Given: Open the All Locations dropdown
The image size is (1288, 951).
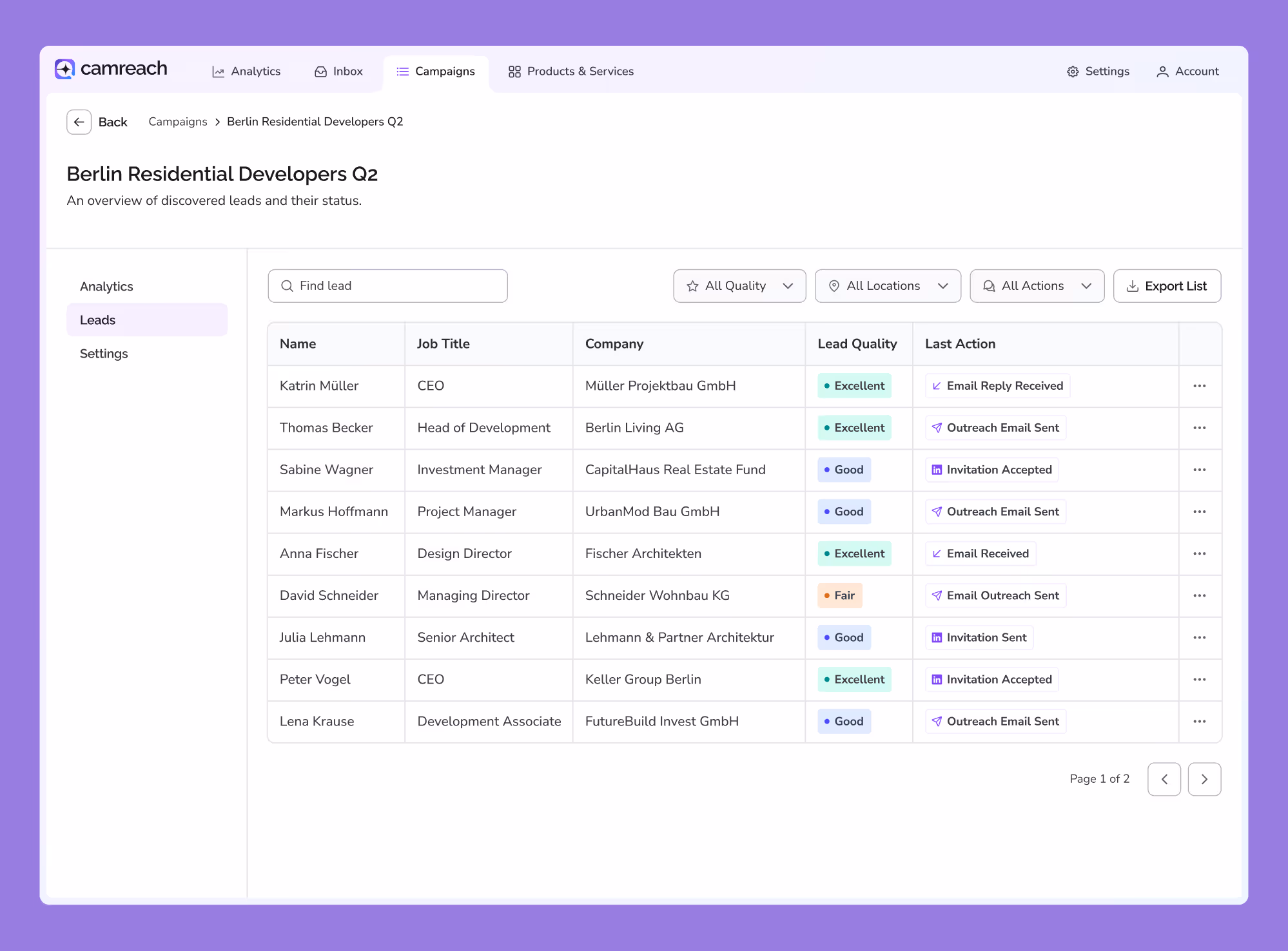Looking at the screenshot, I should (888, 286).
